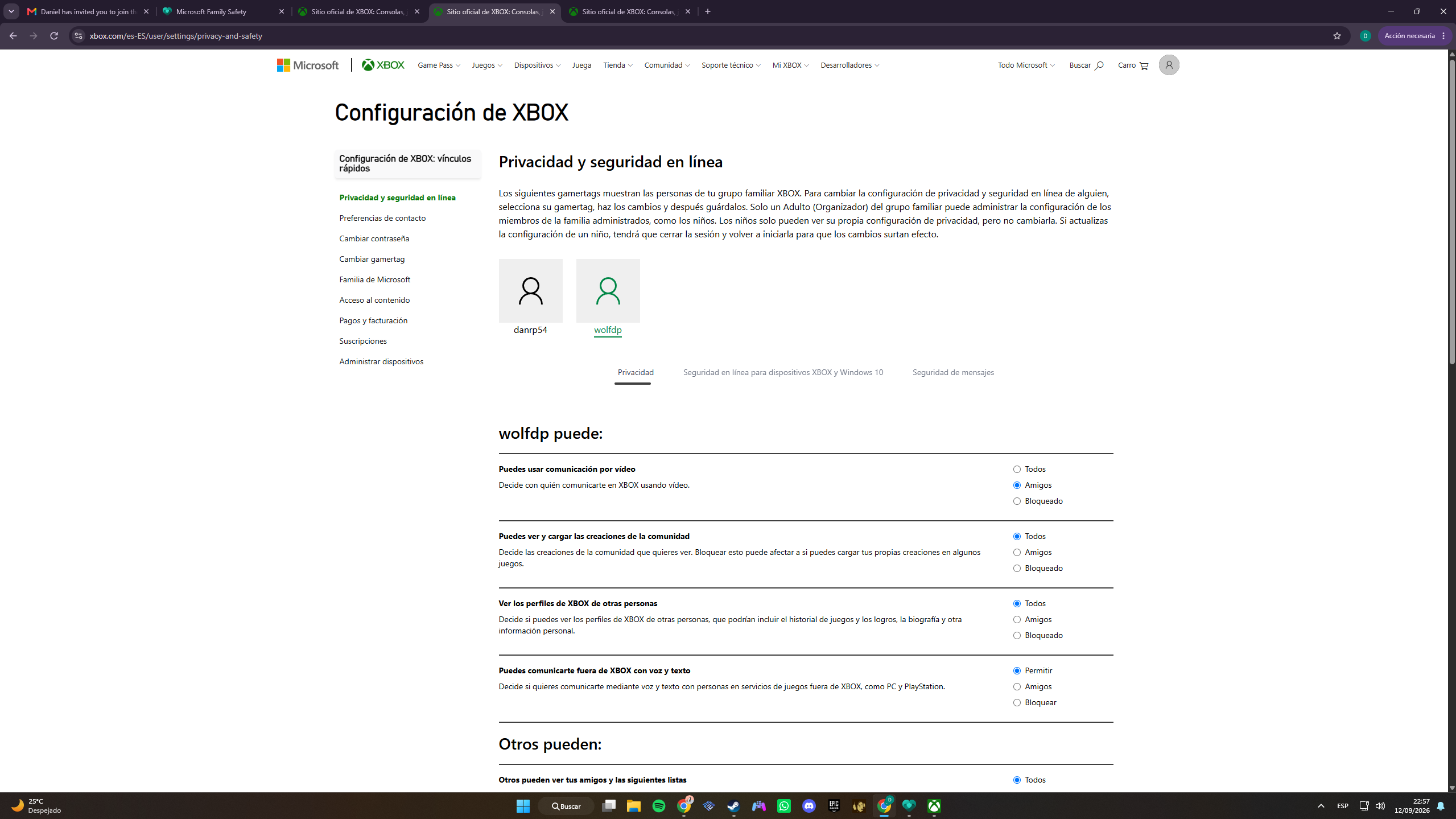
Task: Click the browser address bar URL
Action: click(x=176, y=36)
